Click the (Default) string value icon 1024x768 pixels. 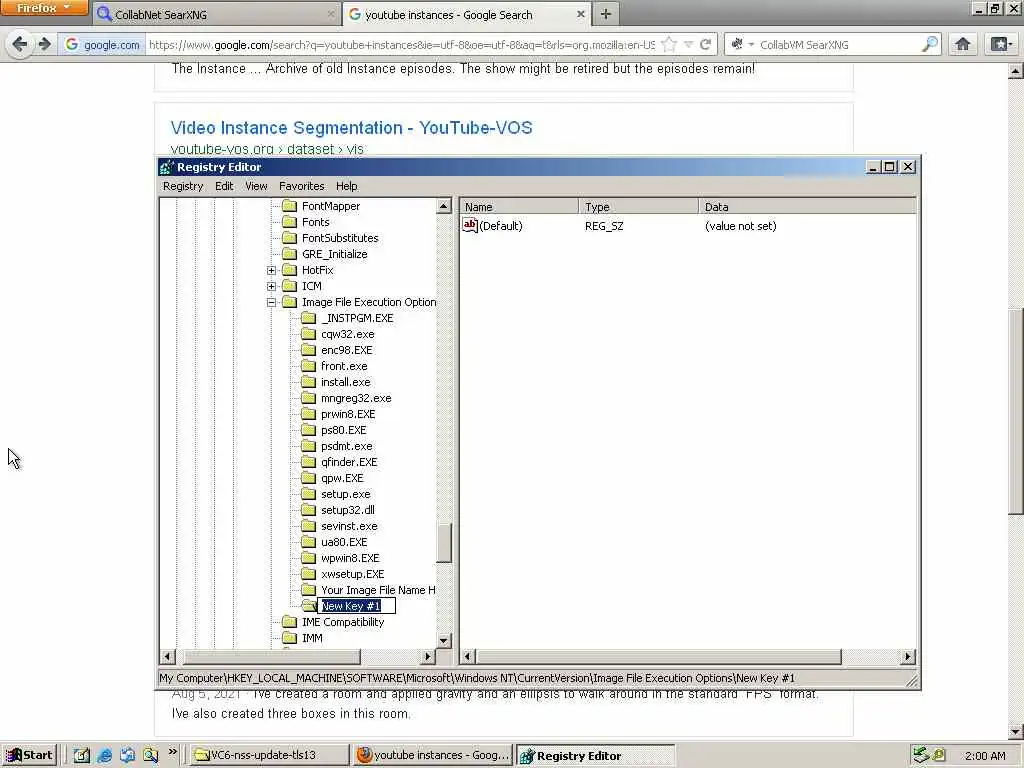tap(470, 225)
